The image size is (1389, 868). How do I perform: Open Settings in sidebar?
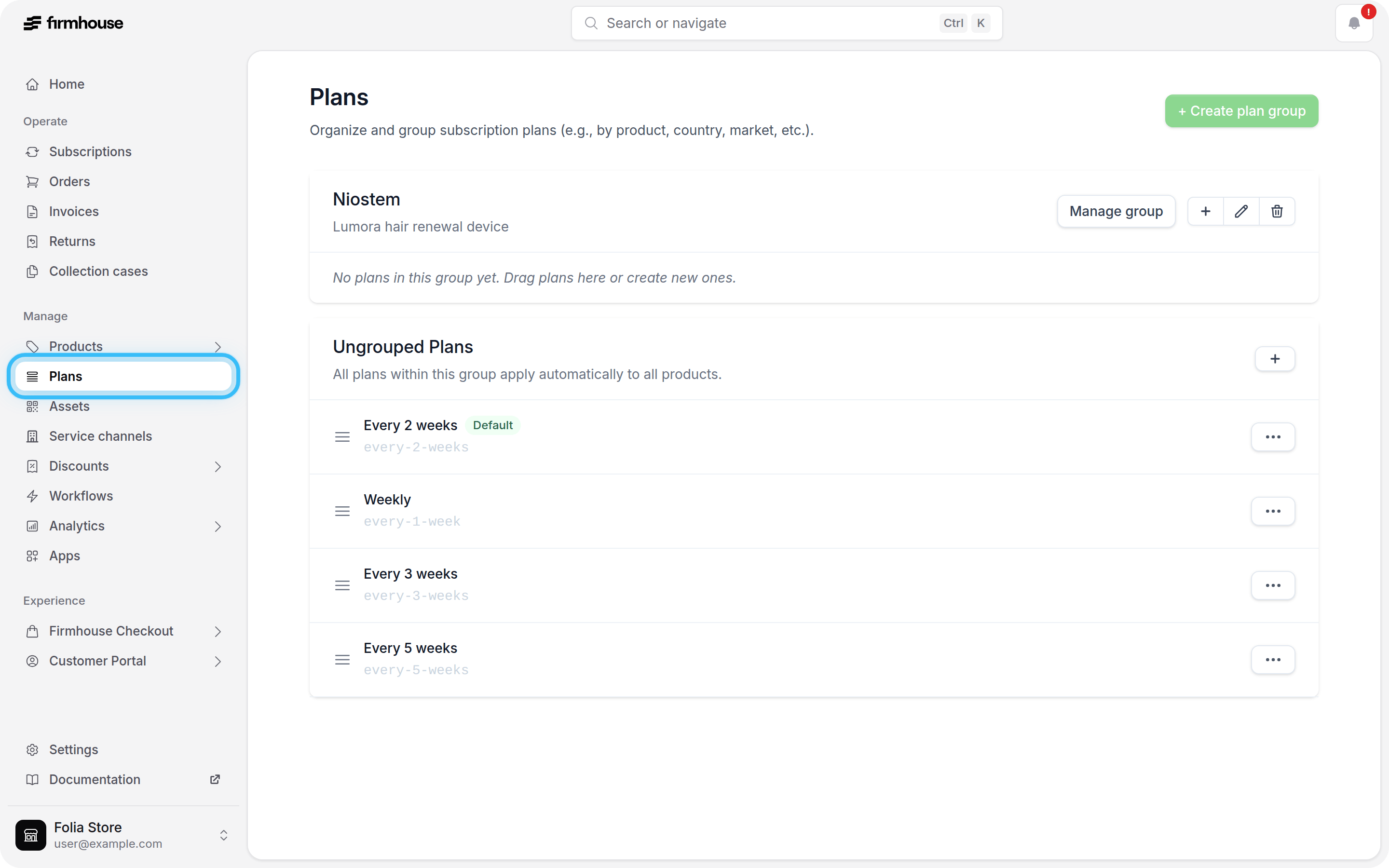pos(123,750)
